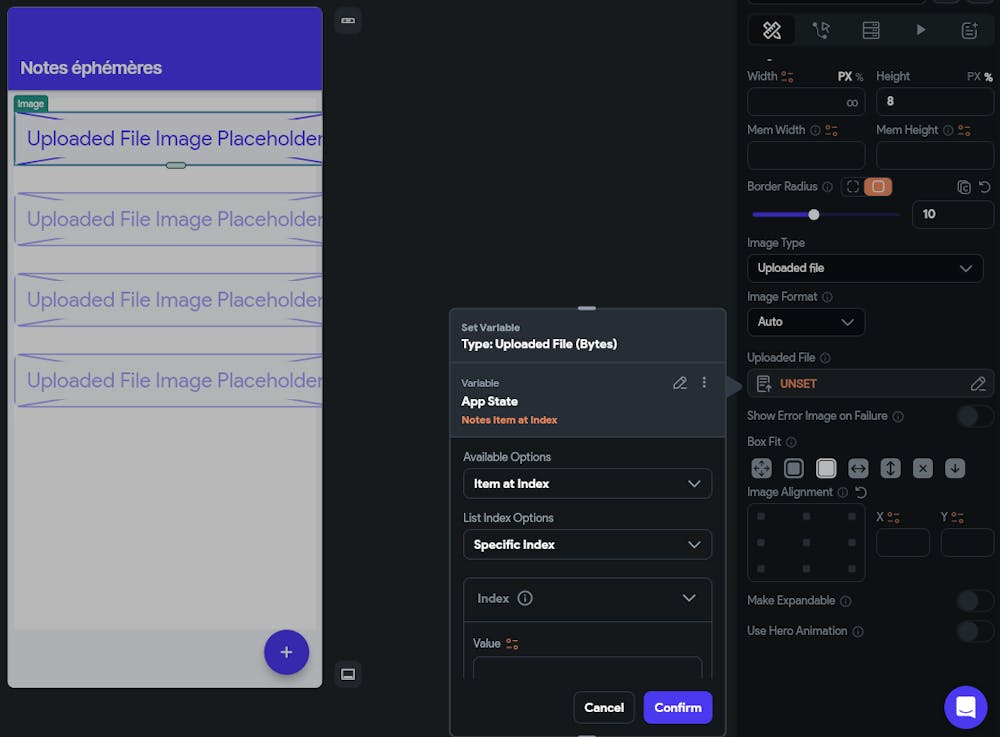Open the Actions flow tab icon
The width and height of the screenshot is (1000, 737).
pos(821,30)
